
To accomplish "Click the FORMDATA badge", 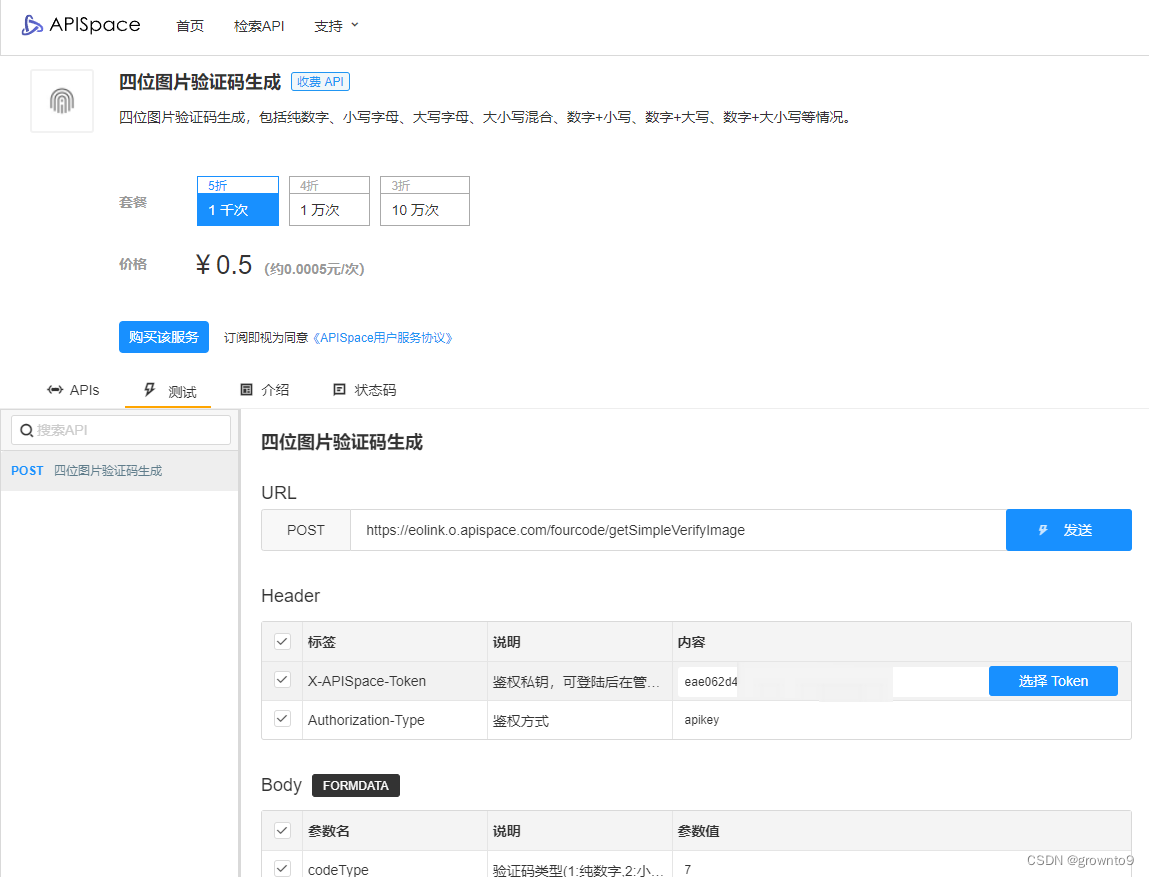I will [x=355, y=785].
